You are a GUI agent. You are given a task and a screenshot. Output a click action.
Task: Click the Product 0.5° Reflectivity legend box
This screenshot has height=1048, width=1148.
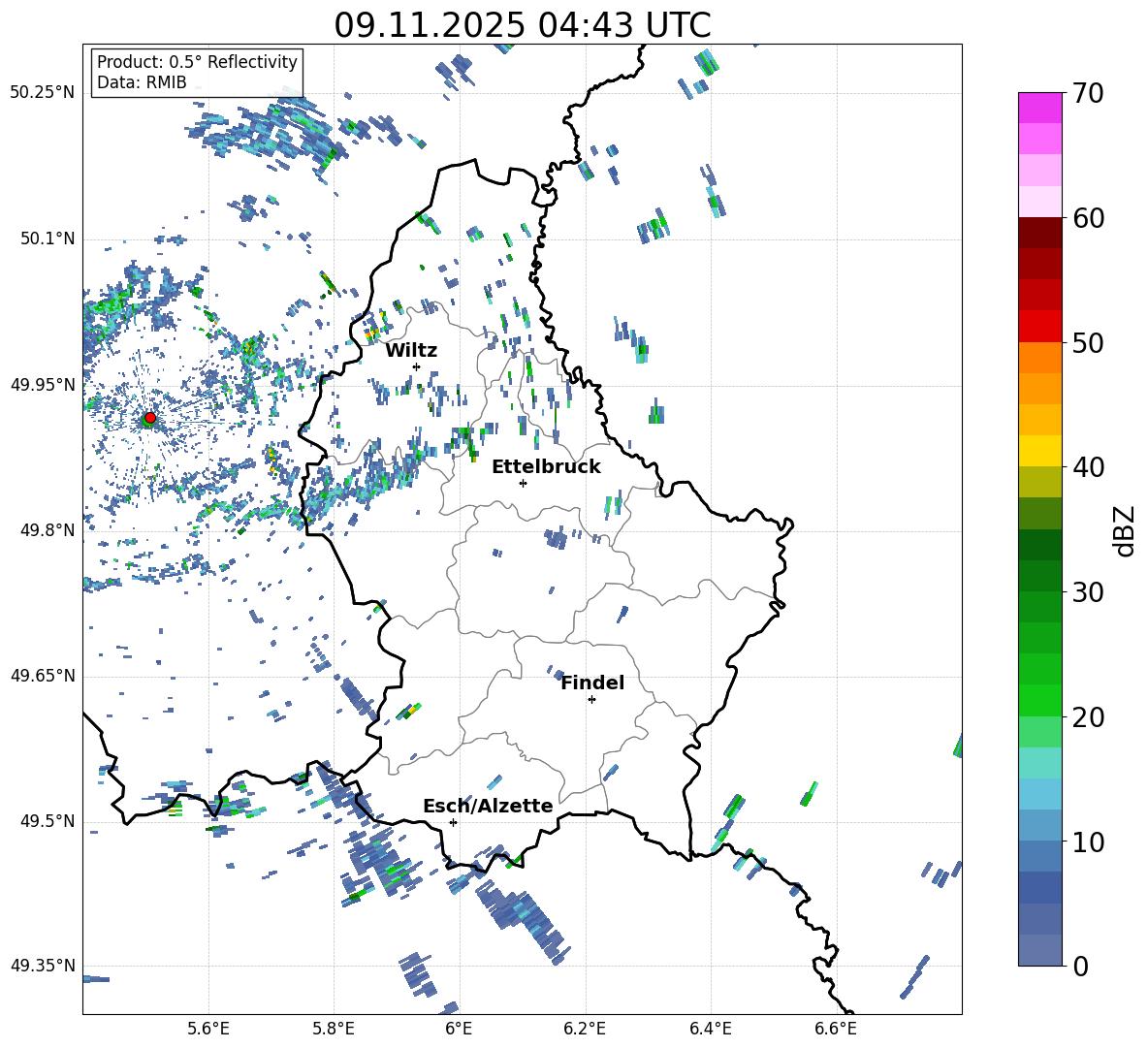[197, 73]
